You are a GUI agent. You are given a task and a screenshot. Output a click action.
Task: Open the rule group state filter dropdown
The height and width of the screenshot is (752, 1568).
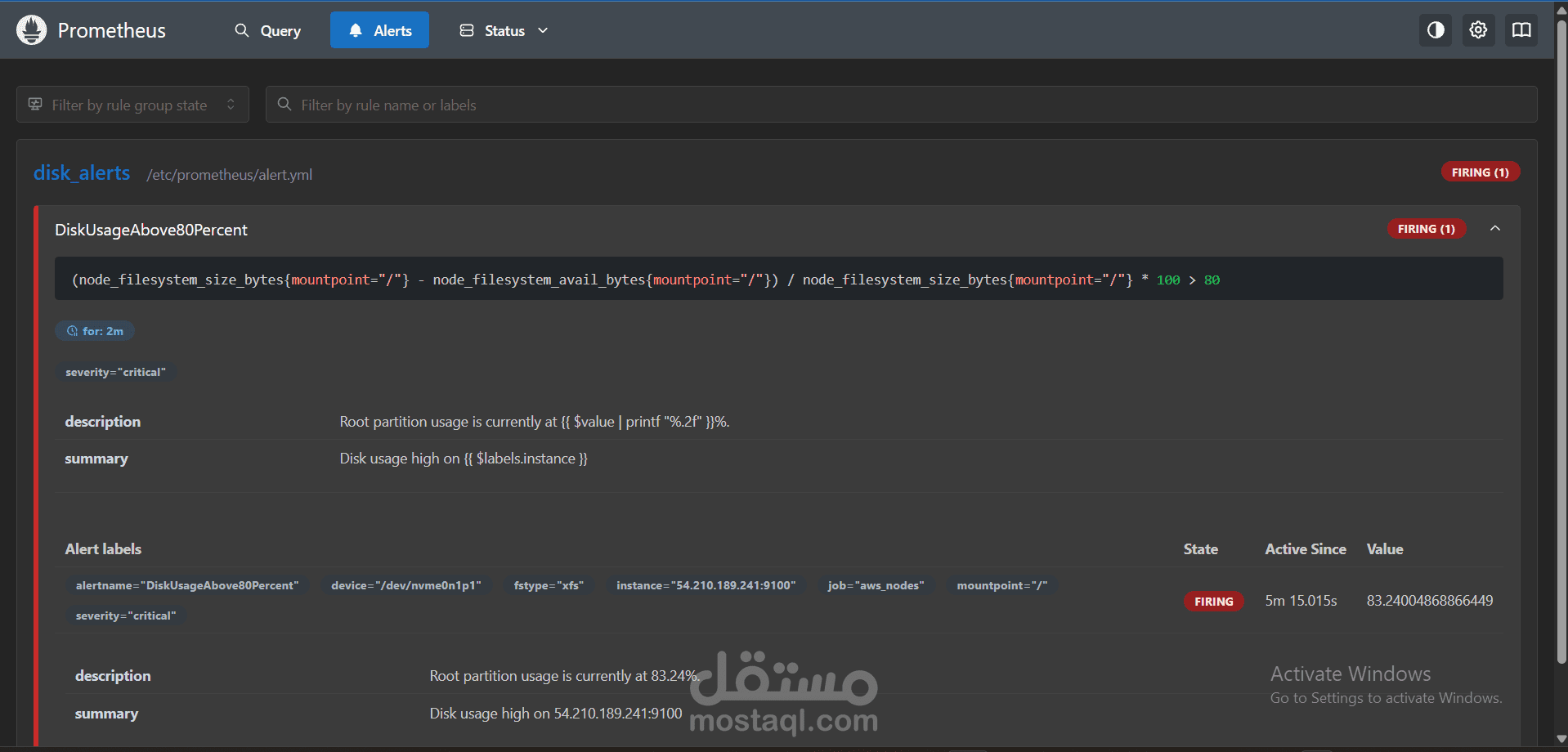pos(132,105)
